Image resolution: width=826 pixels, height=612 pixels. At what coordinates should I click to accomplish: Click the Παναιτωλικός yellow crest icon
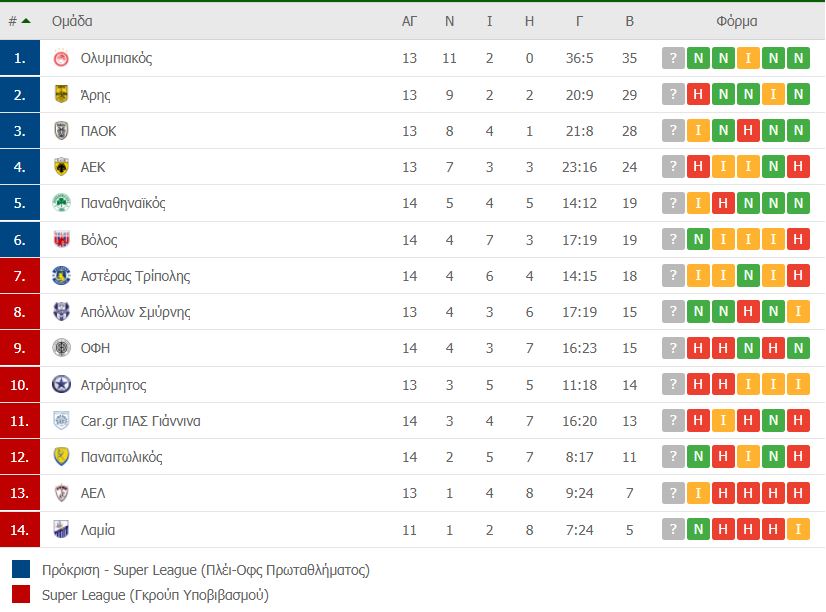pyautogui.click(x=61, y=457)
